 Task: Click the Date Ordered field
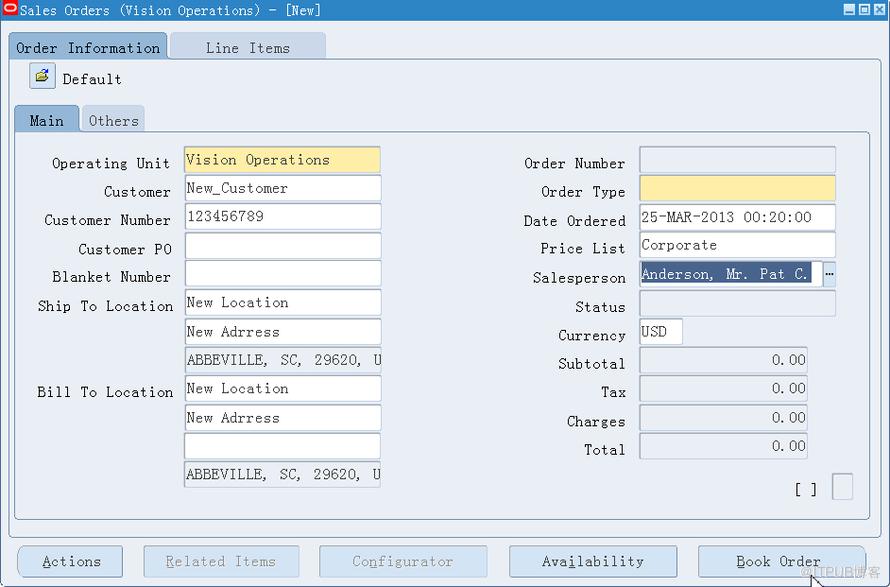pos(737,217)
